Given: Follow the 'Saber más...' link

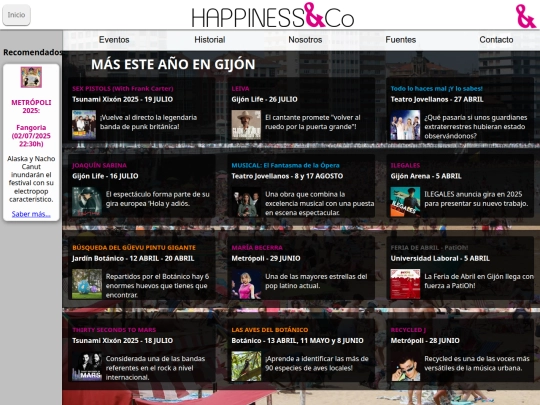Looking at the screenshot, I should (x=31, y=214).
